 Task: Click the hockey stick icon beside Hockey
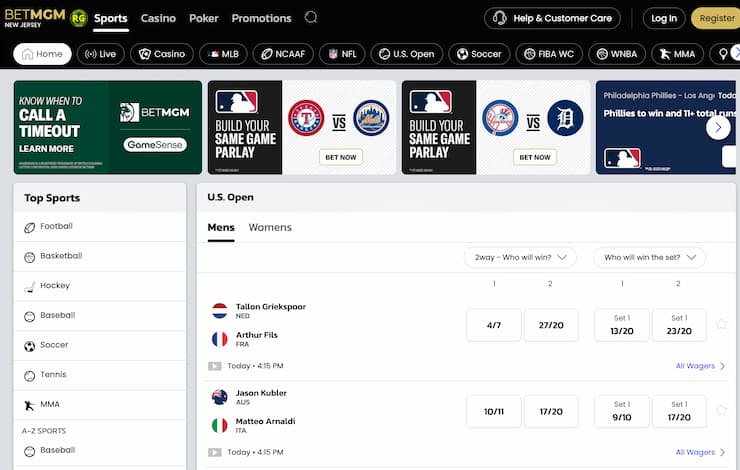(29, 287)
